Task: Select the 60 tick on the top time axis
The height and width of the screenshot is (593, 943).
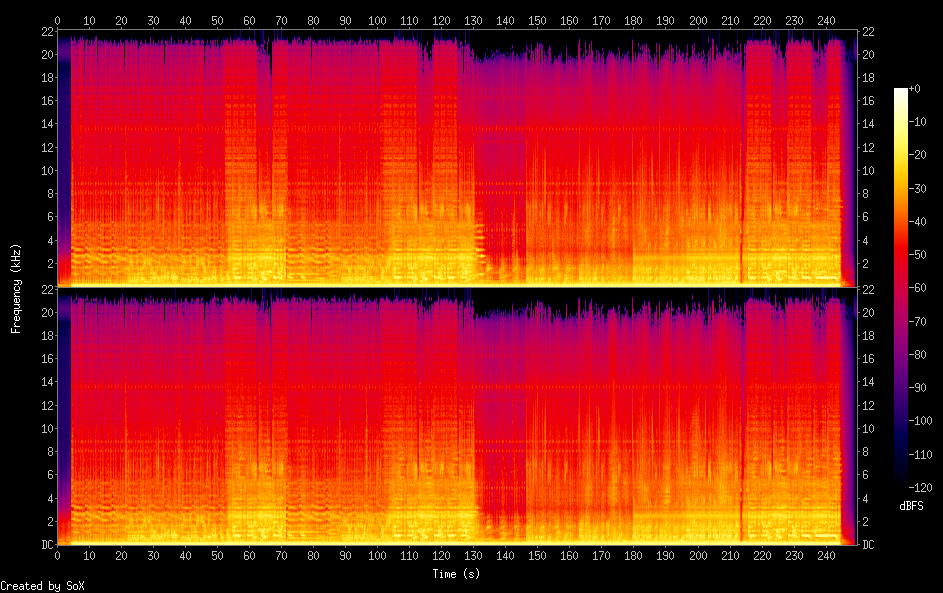Action: (249, 20)
